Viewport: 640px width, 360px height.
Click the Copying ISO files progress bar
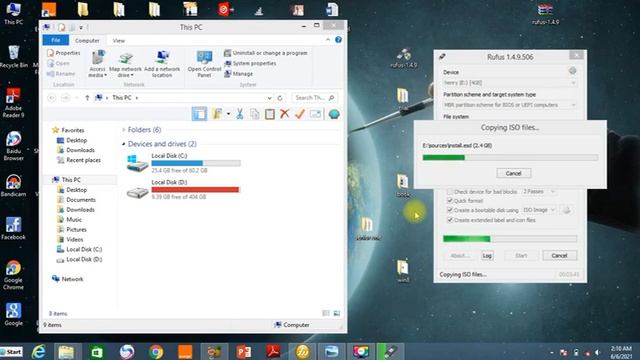click(510, 158)
